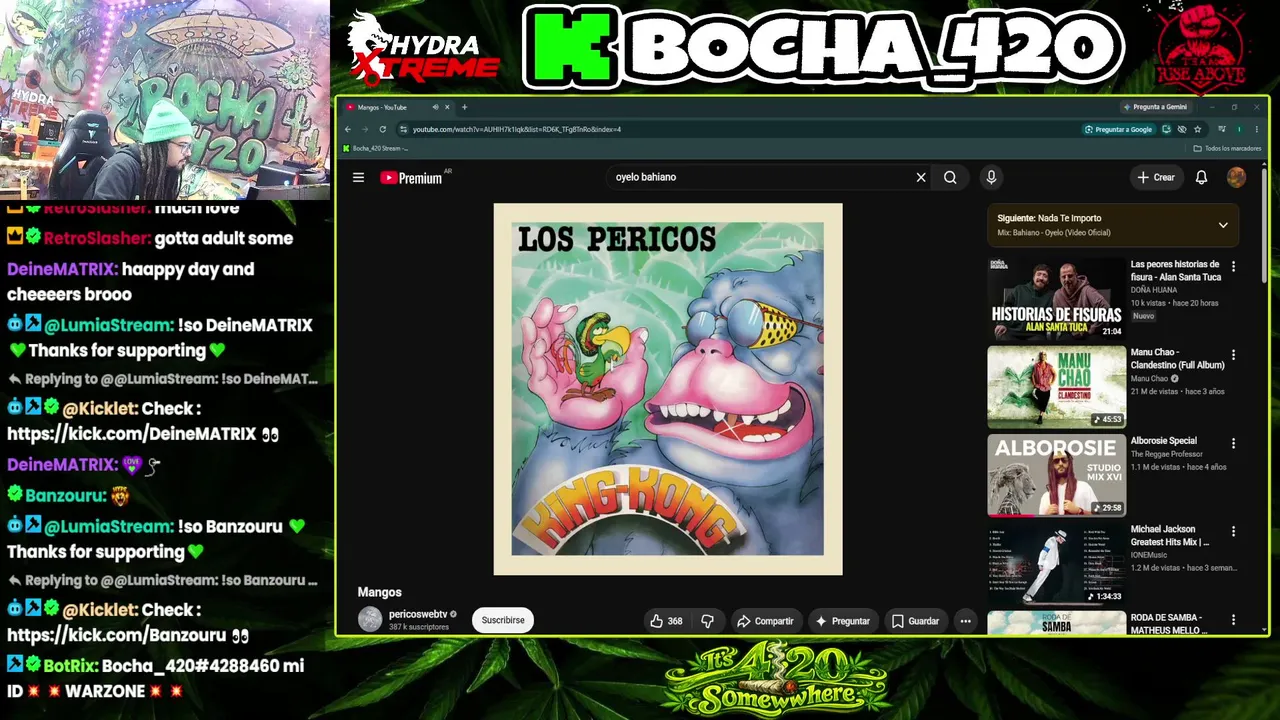Dislike the Mangos video
Viewport: 1280px width, 720px height.
(x=707, y=621)
